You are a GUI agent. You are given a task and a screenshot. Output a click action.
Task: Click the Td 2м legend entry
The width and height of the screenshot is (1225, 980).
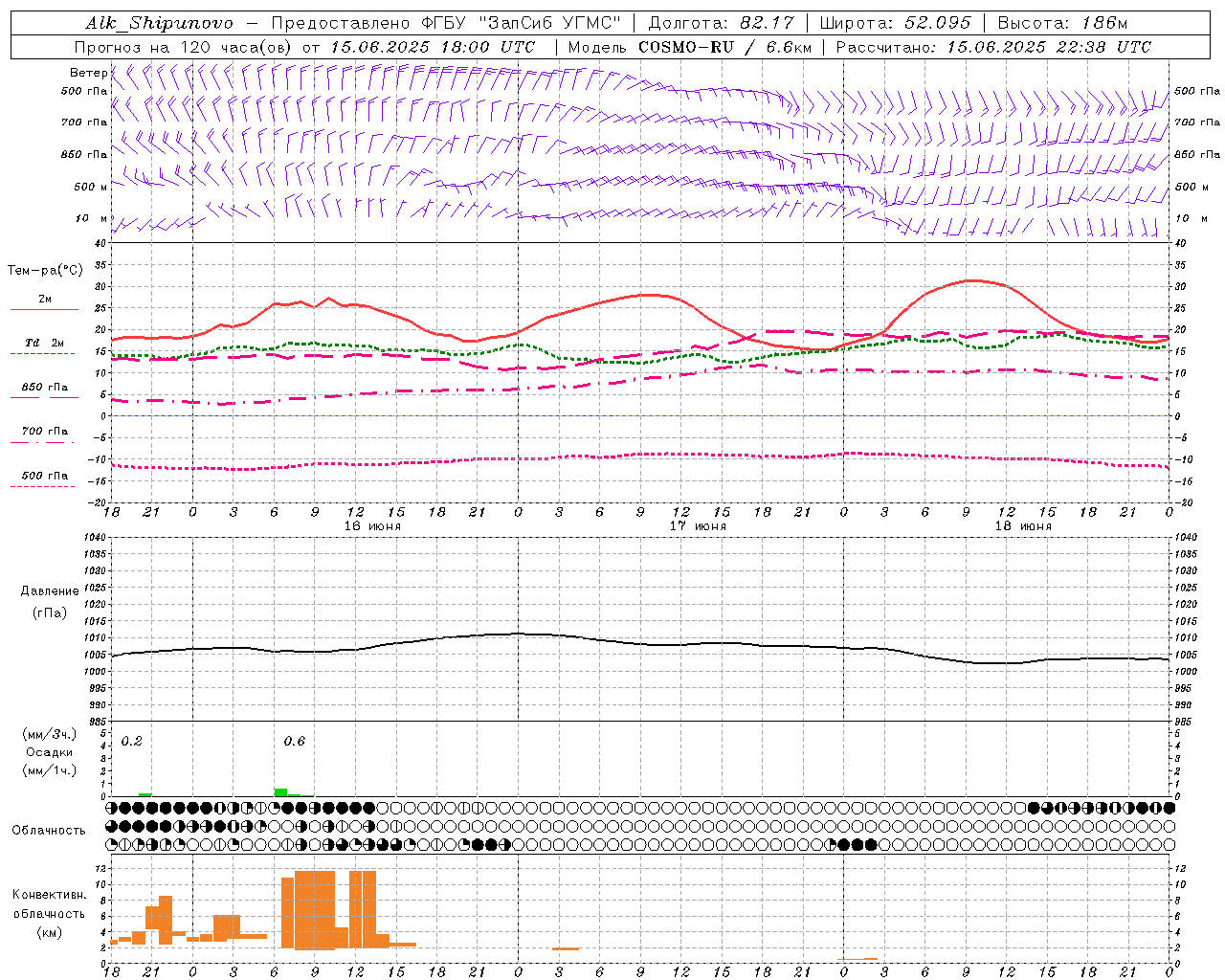[45, 343]
